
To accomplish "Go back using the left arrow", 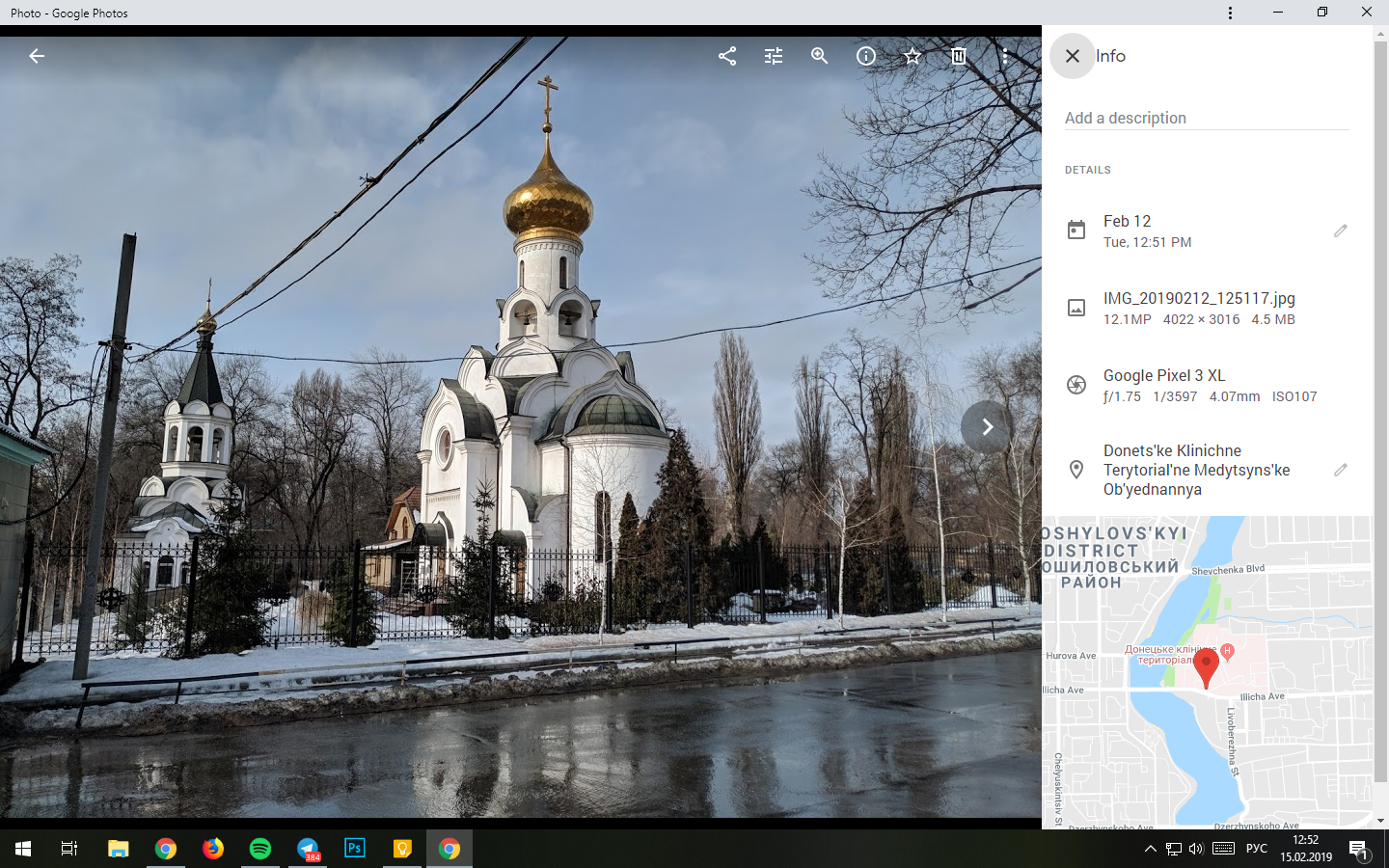I will 37,56.
